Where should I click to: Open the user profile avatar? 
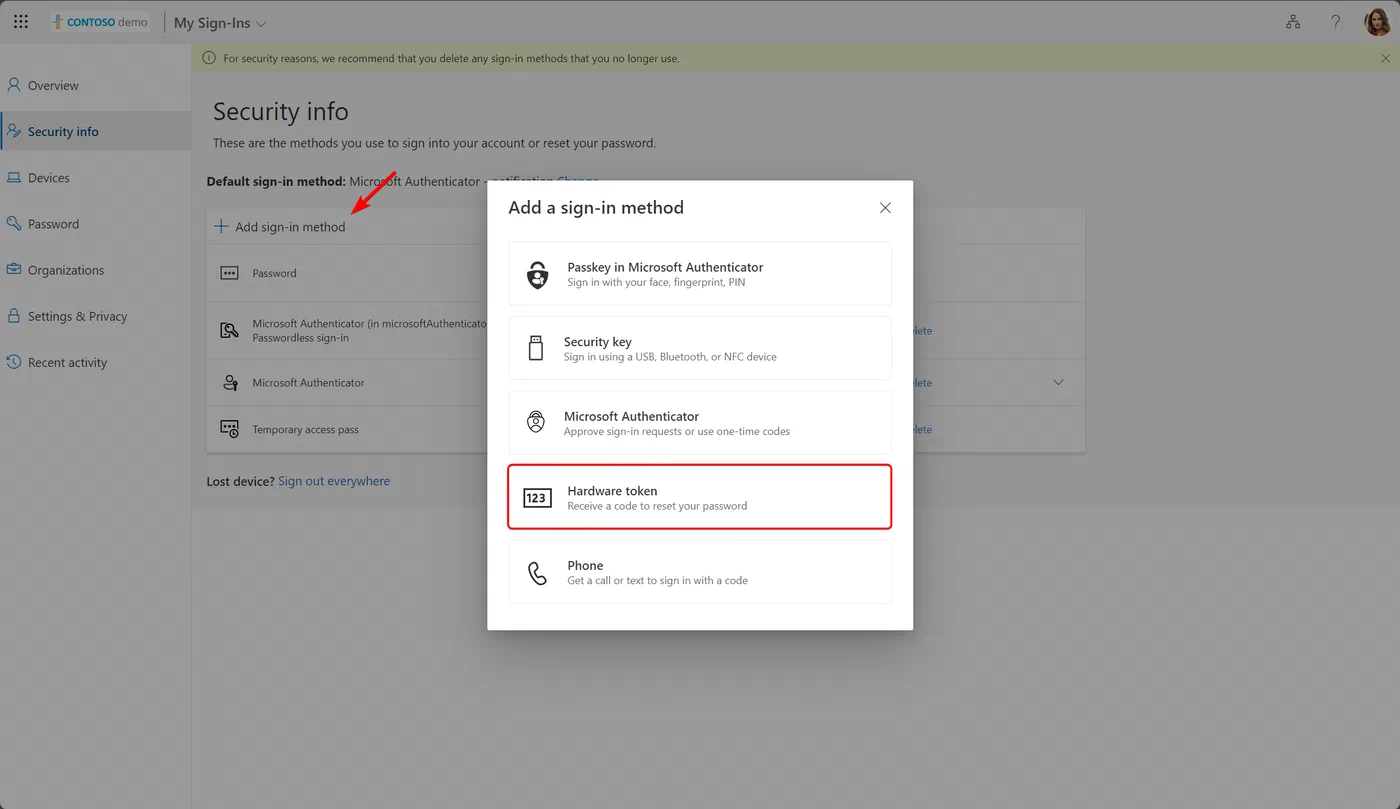click(x=1377, y=22)
